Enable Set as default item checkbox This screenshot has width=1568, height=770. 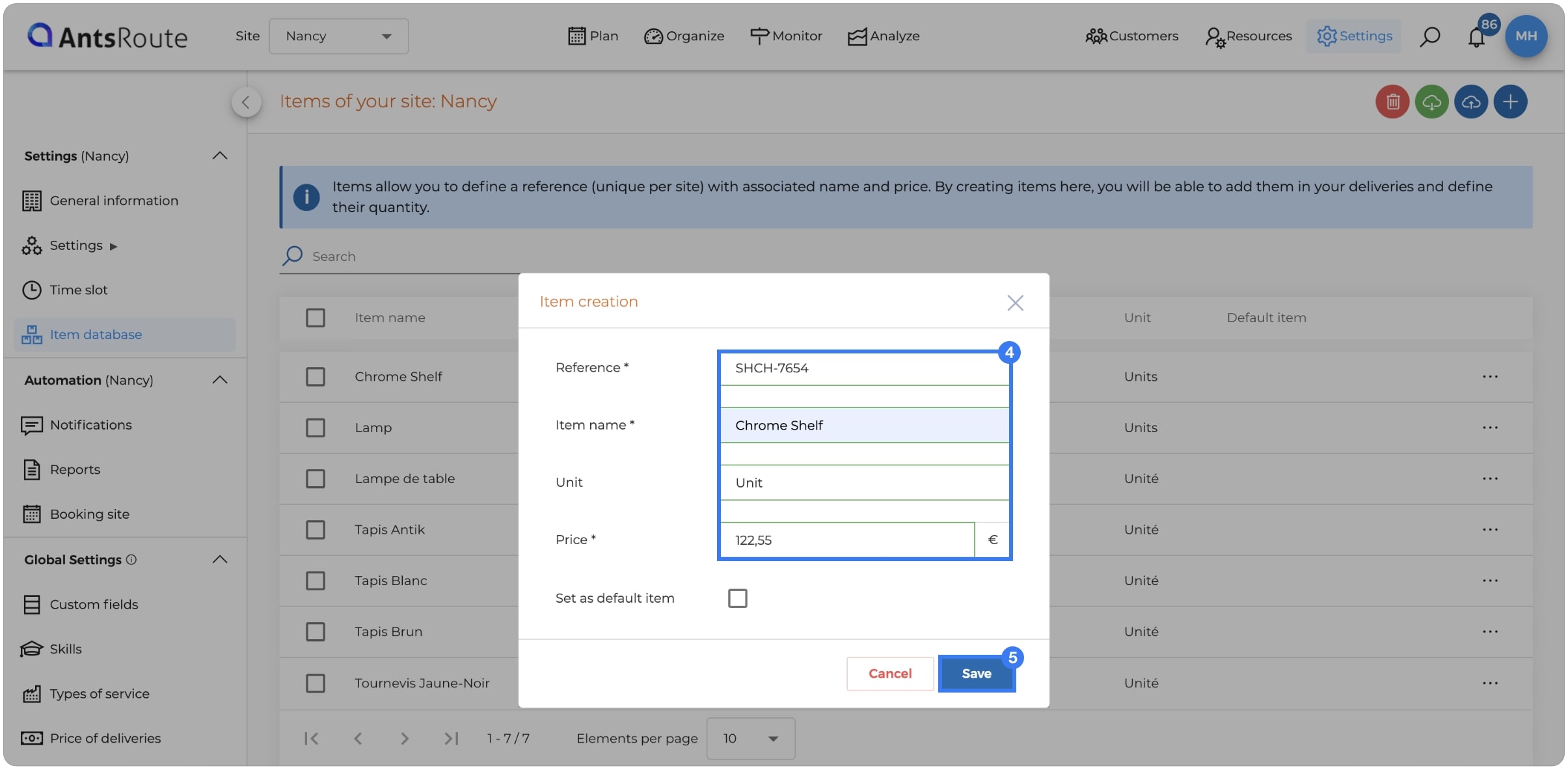click(737, 598)
